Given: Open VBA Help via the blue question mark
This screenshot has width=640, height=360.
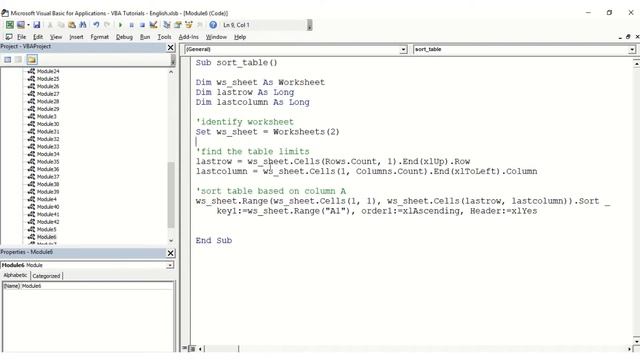Looking at the screenshot, I should 213,25.
